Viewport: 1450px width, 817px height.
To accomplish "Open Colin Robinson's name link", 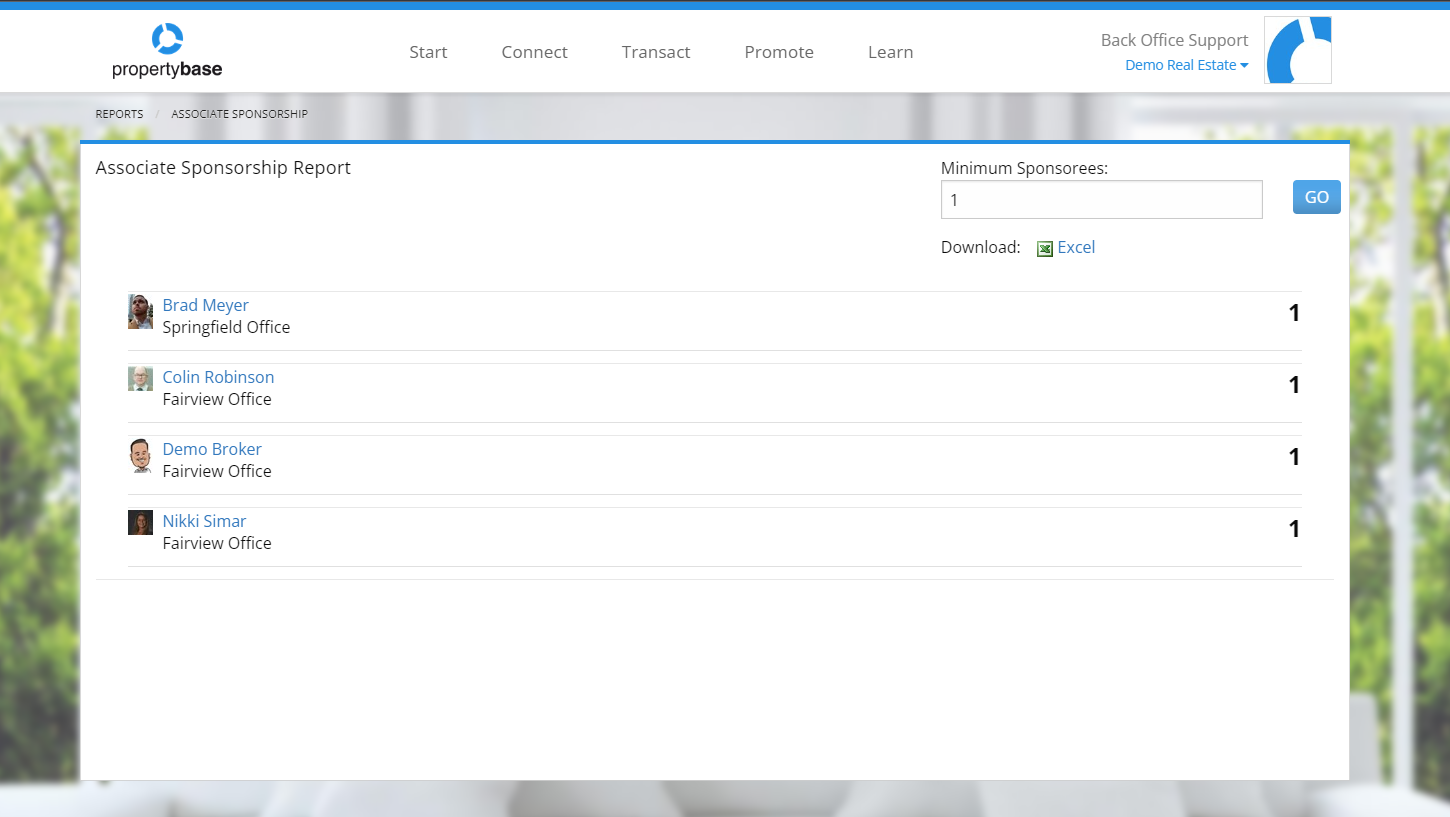I will click(x=218, y=377).
